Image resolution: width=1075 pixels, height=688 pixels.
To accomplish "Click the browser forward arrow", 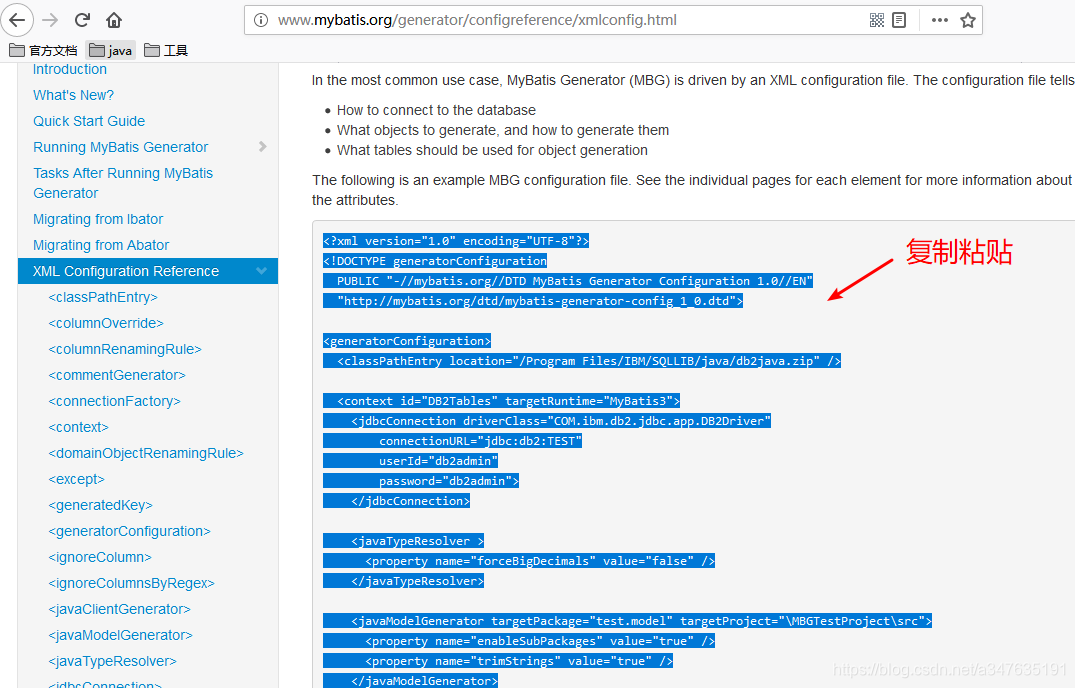I will tap(50, 20).
